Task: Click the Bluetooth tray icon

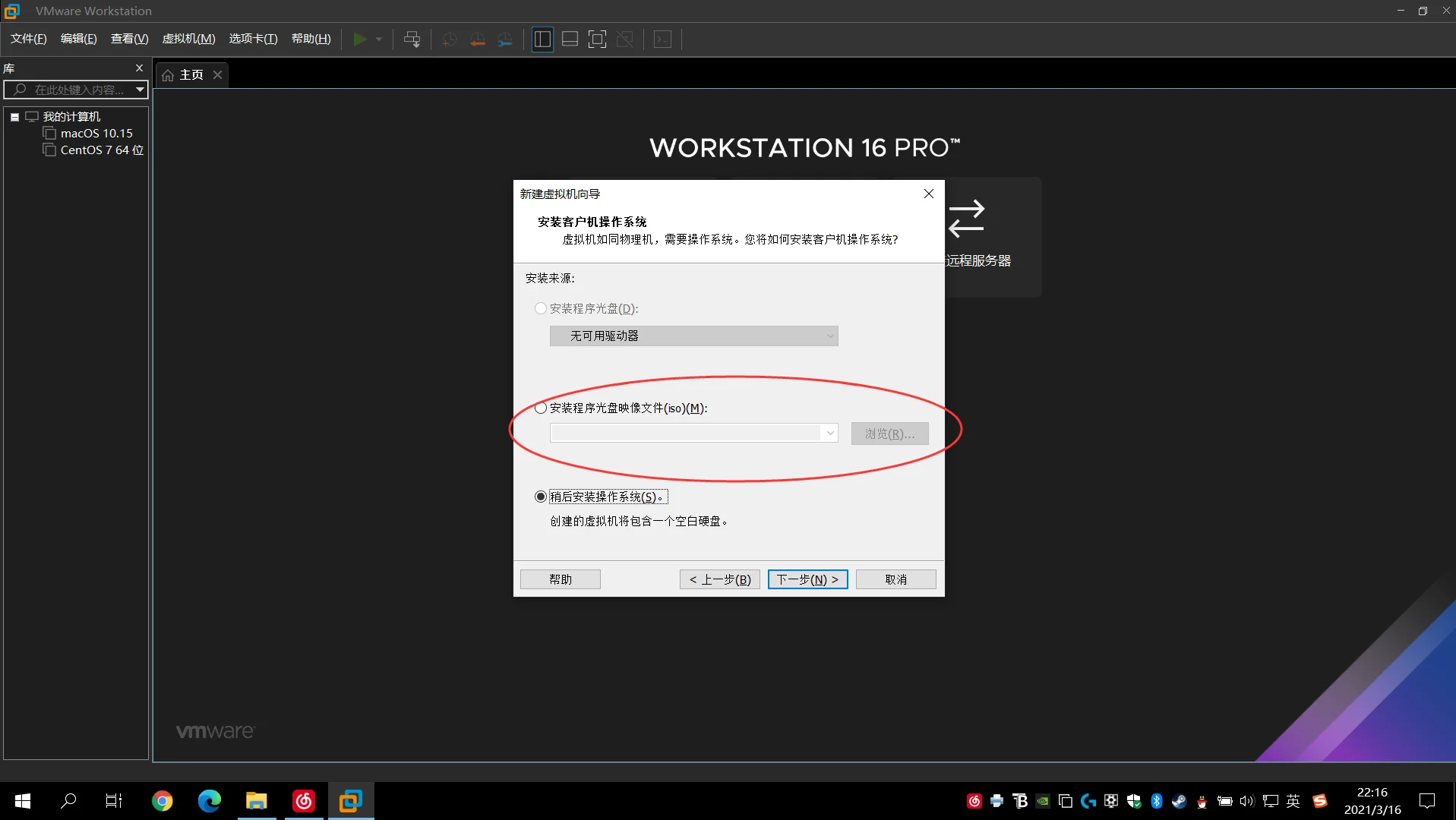Action: (x=1157, y=801)
